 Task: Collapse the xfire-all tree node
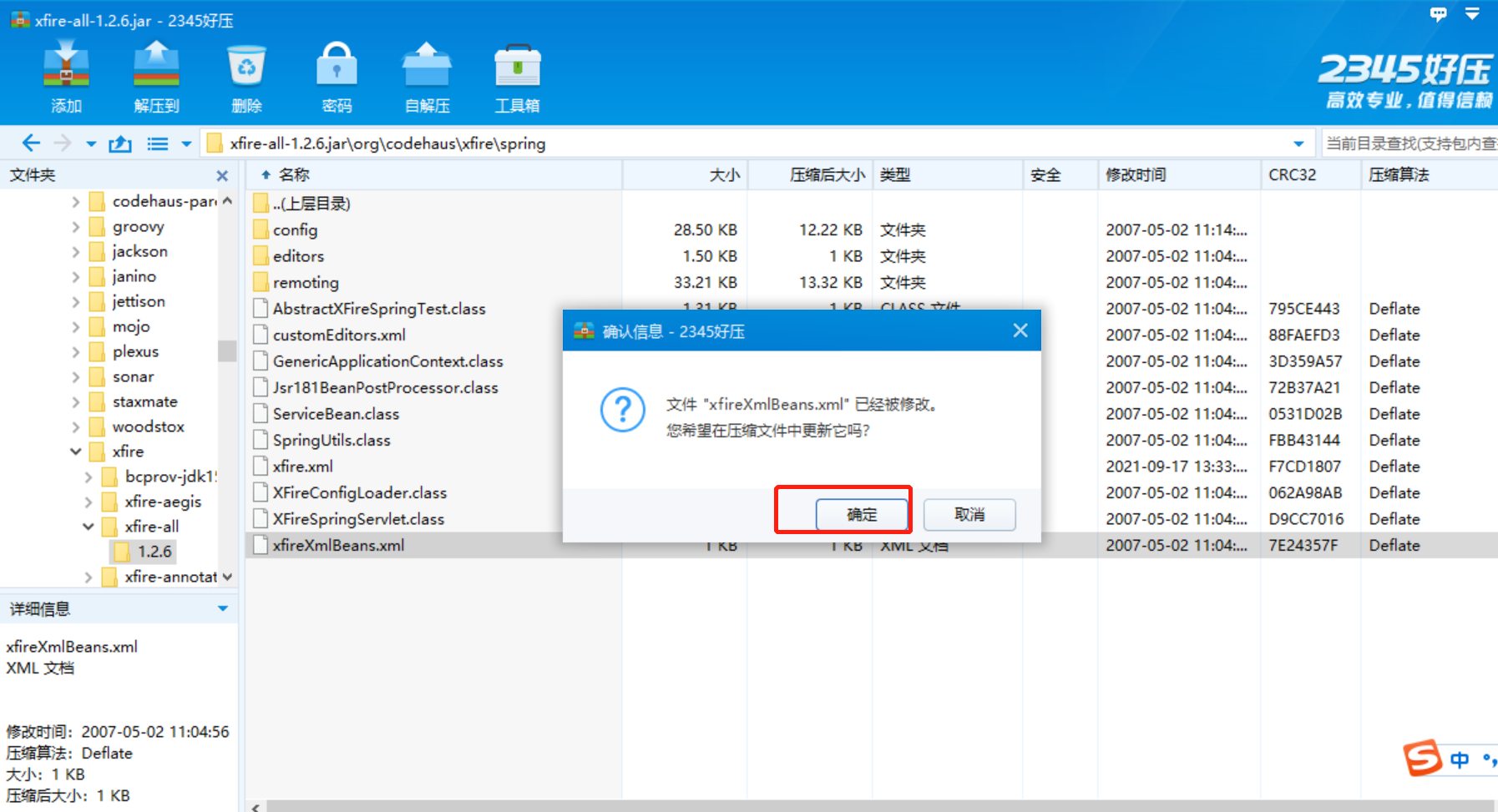coord(89,527)
